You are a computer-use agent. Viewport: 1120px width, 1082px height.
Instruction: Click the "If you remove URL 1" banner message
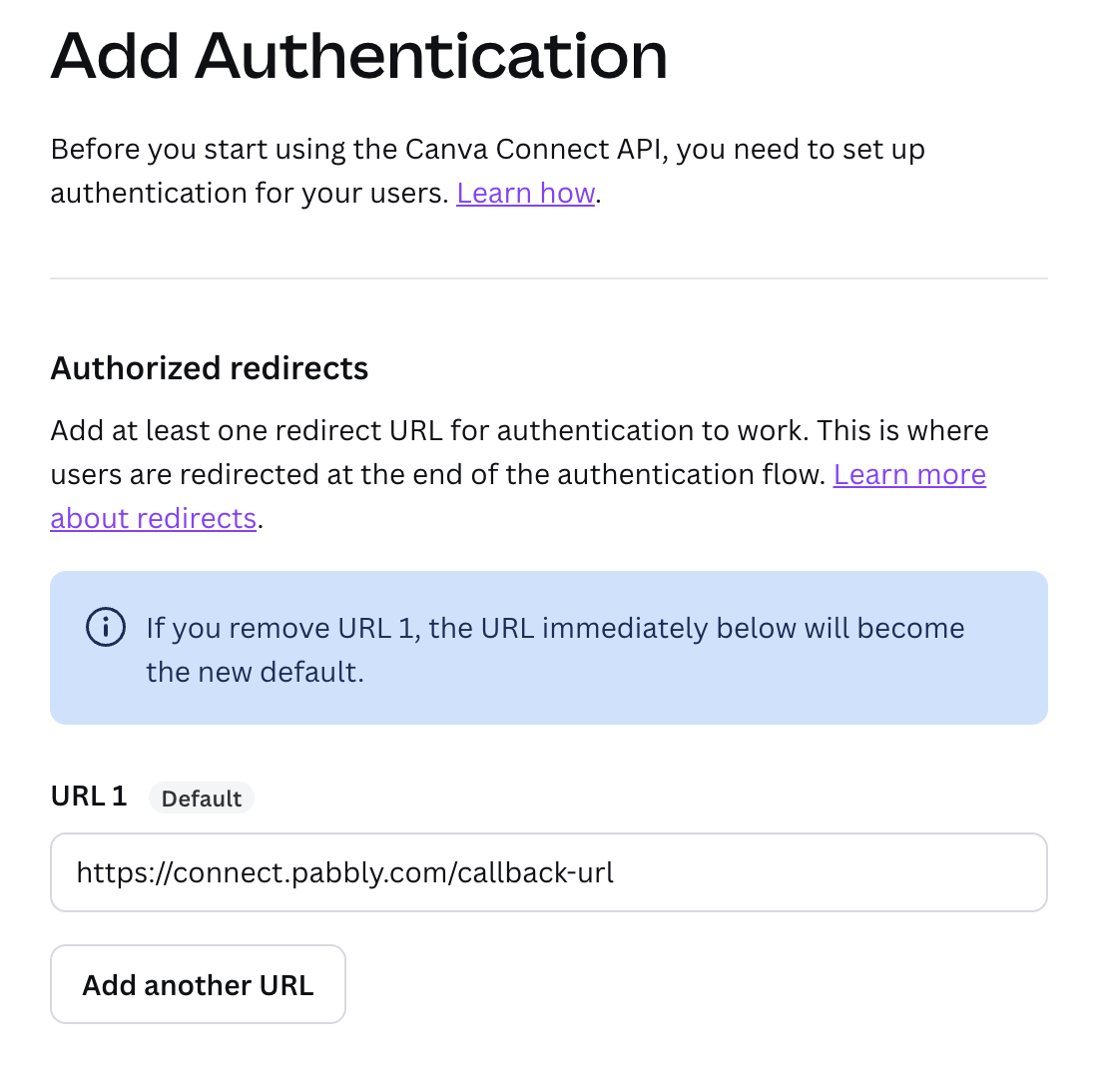[x=555, y=650]
